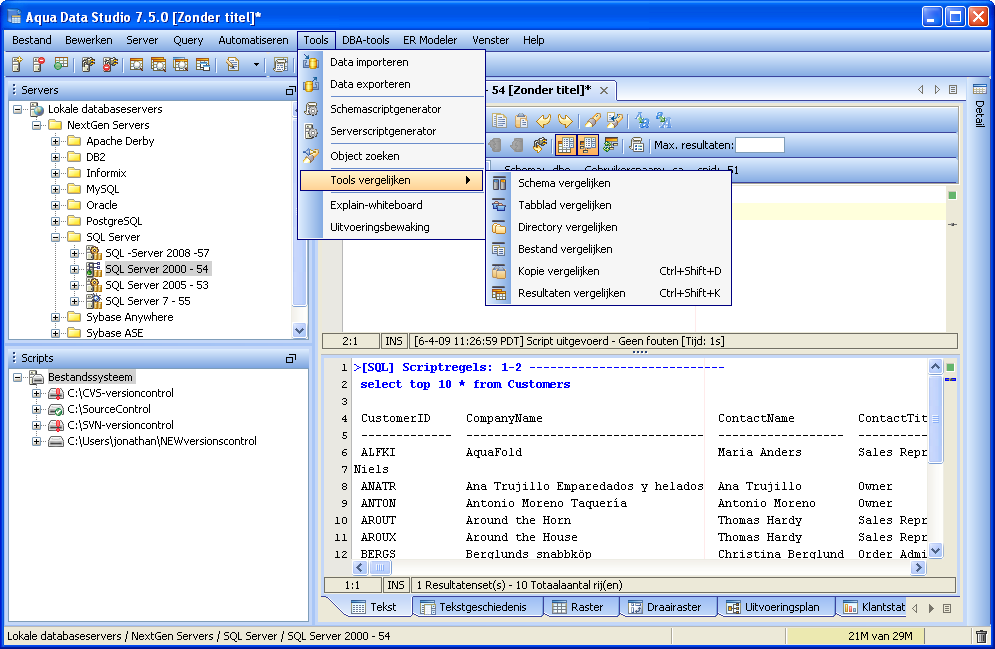The width and height of the screenshot is (995, 649).
Task: Click the refresh results green arrows icon
Action: [610, 145]
